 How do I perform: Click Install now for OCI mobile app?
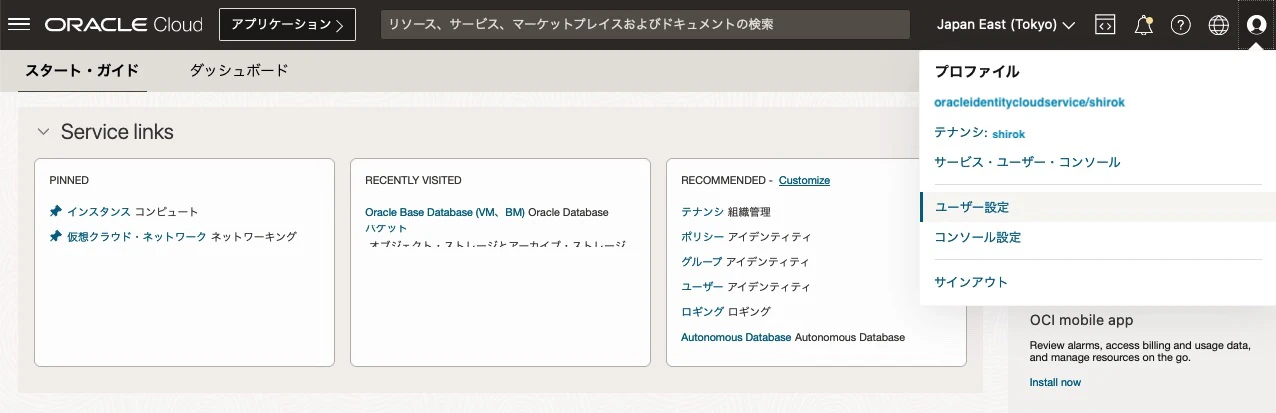coord(1055,382)
